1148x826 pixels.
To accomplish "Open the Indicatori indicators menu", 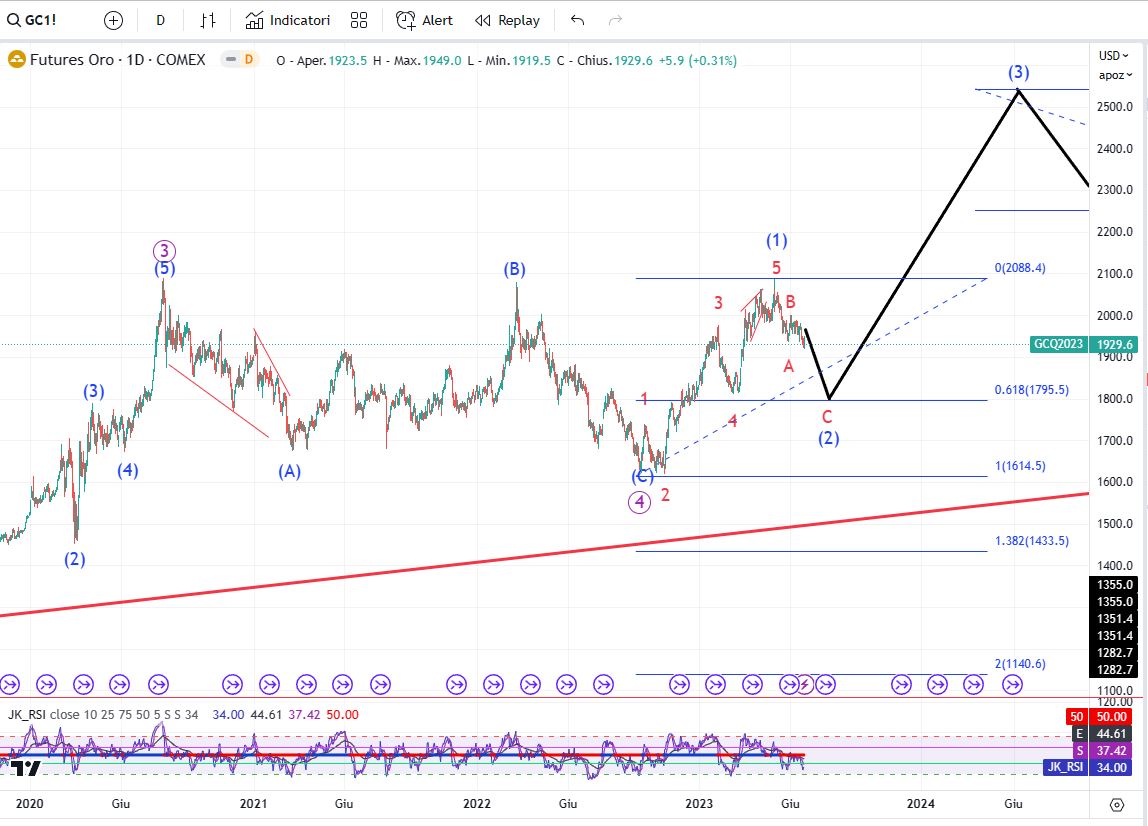I will 288,20.
